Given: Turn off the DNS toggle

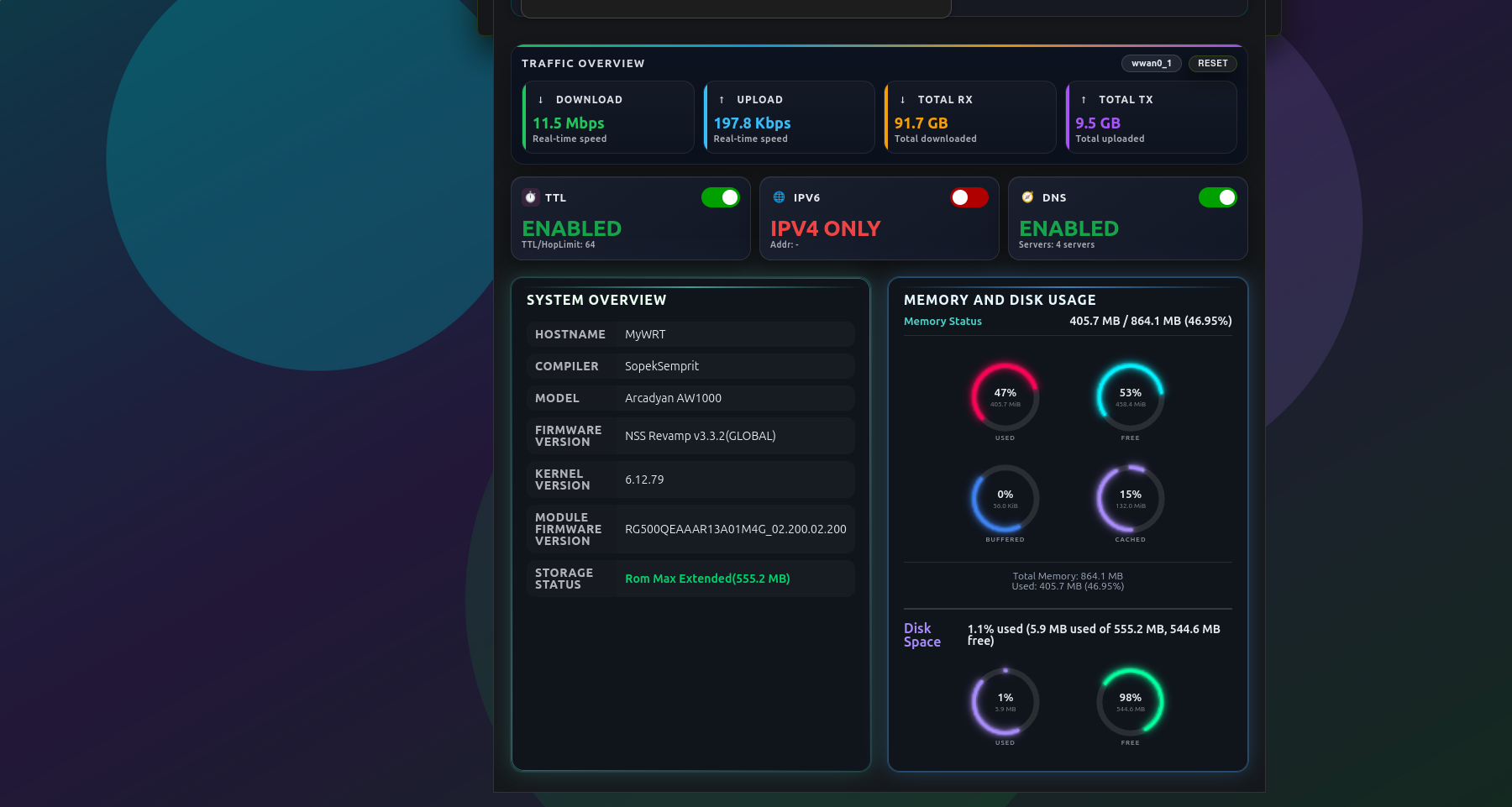Looking at the screenshot, I should point(1218,197).
